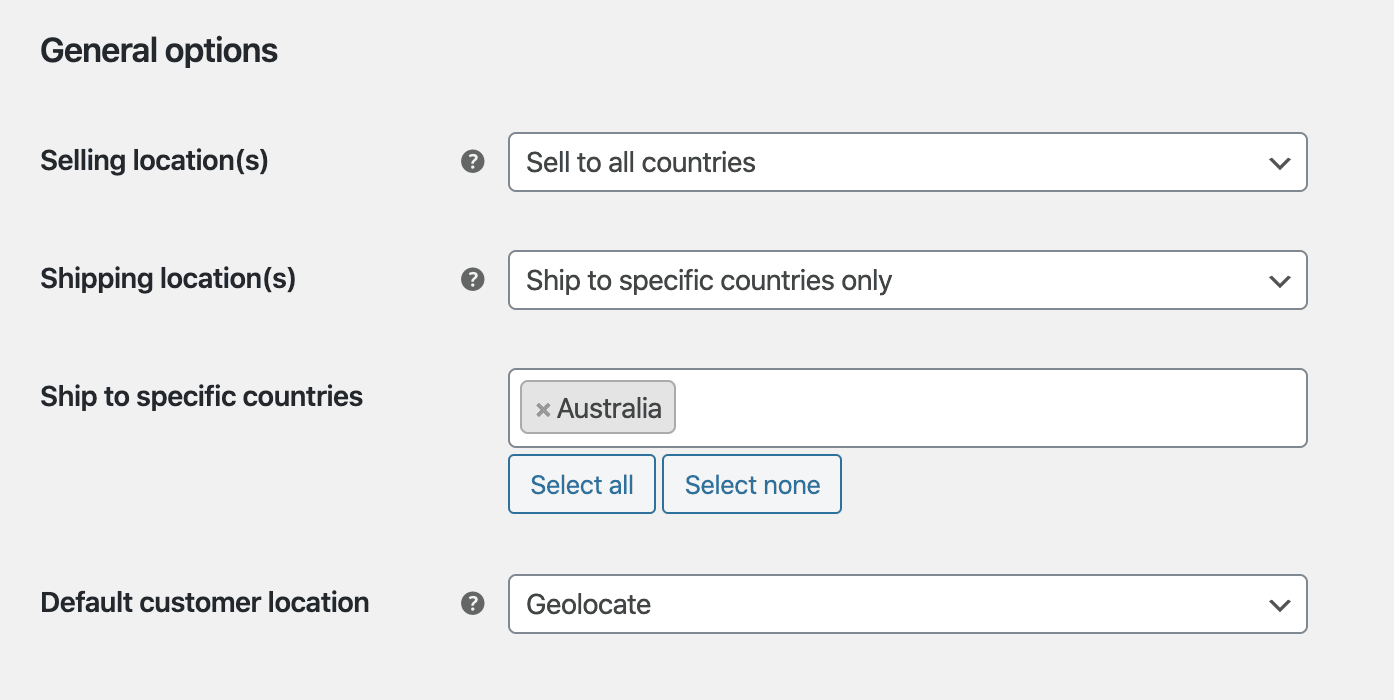This screenshot has height=700, width=1394.
Task: Click the chevron arrow on Shipping location(s) dropdown
Action: [x=1279, y=281]
